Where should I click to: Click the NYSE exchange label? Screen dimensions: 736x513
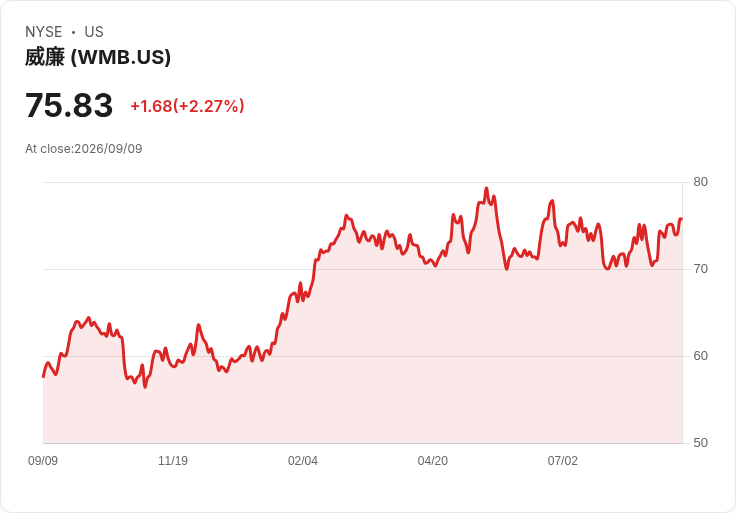tap(44, 32)
